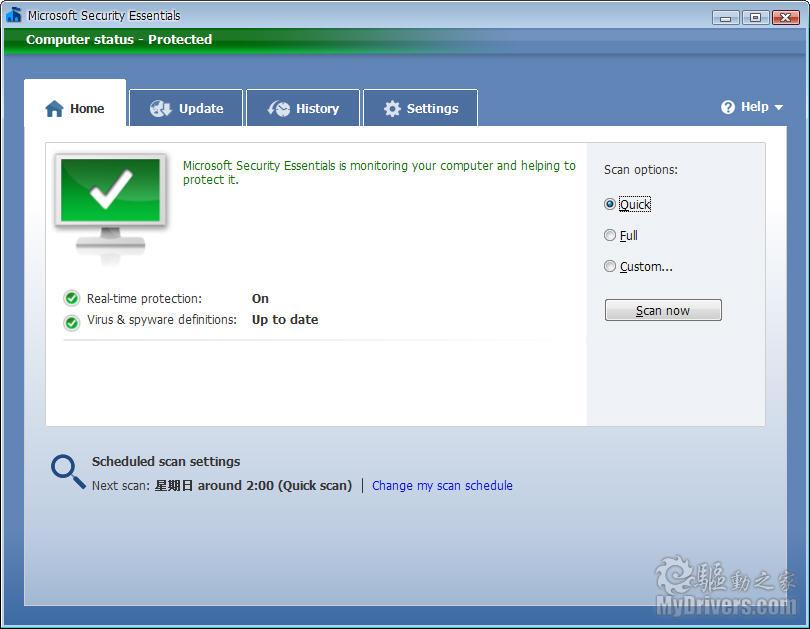The width and height of the screenshot is (810, 629).
Task: Click the 'On' real-time protection value
Action: pyautogui.click(x=260, y=298)
